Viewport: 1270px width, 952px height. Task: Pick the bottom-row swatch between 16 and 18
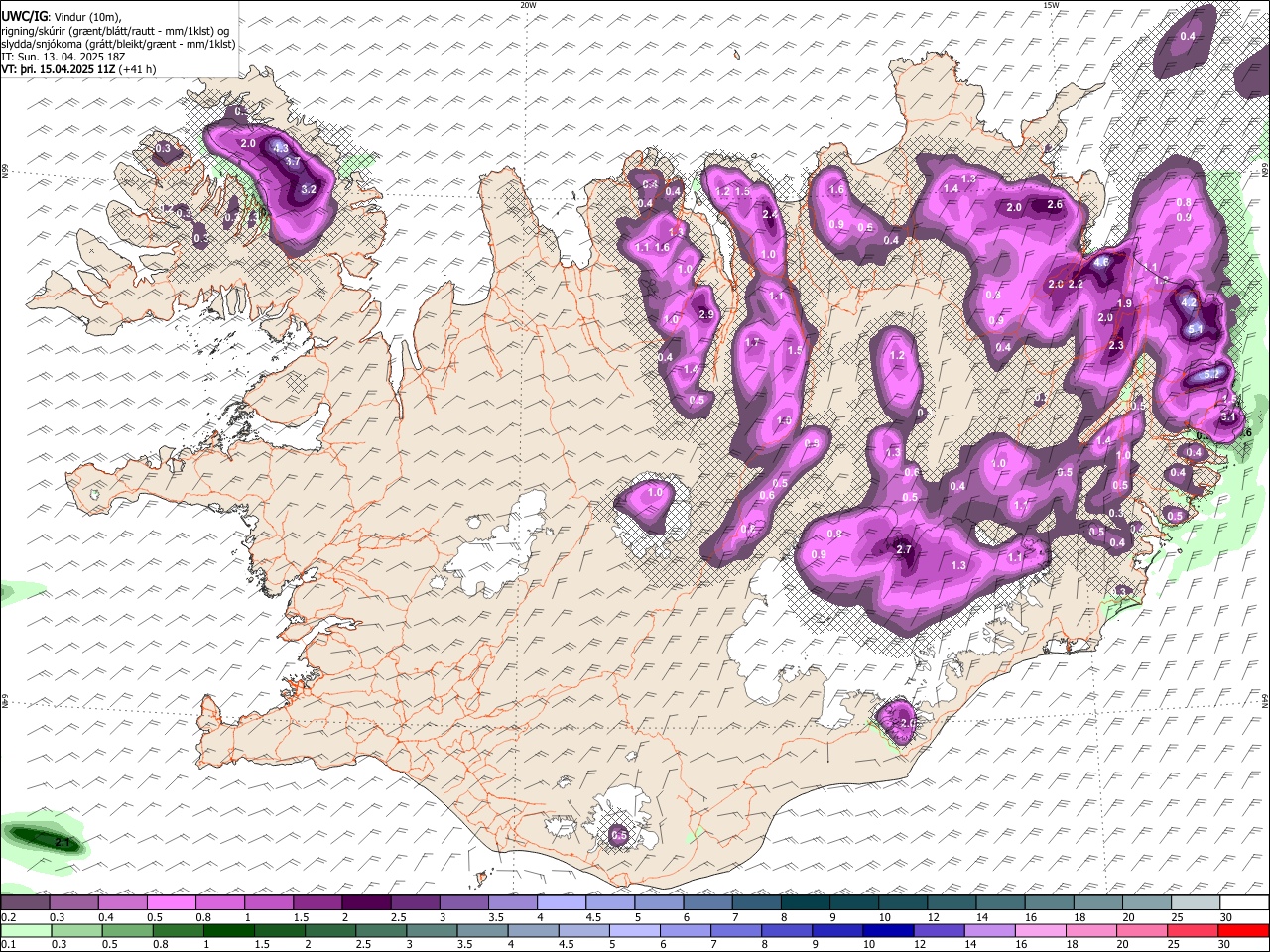(1043, 930)
